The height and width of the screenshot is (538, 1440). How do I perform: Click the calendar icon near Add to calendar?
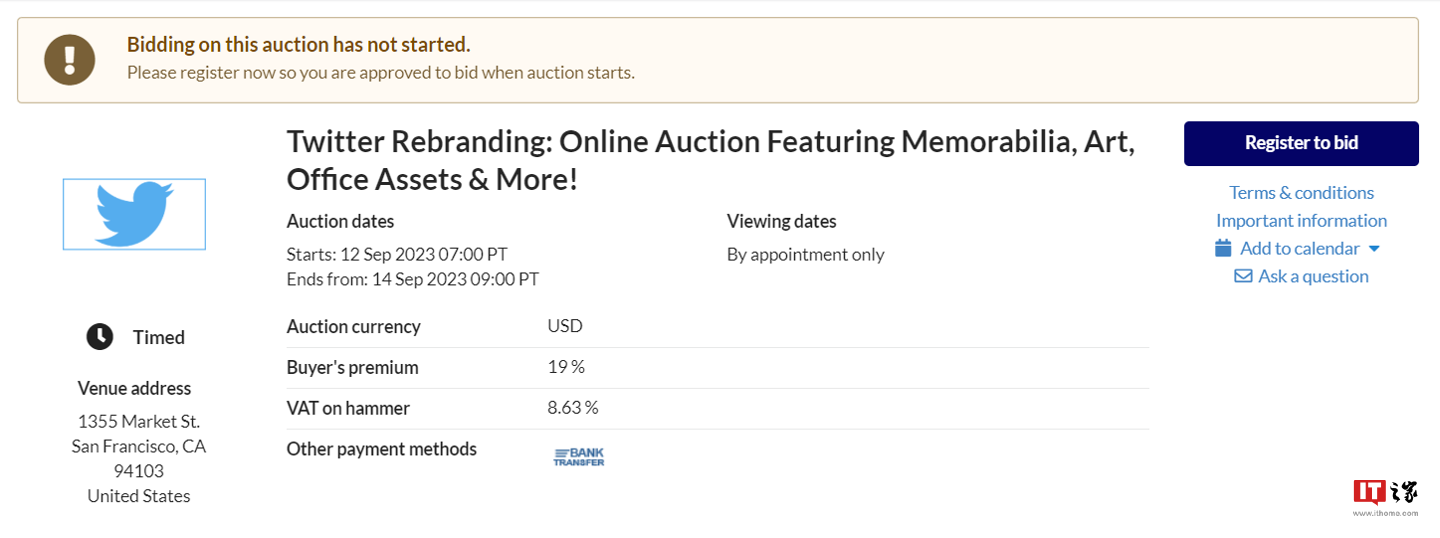(1223, 248)
